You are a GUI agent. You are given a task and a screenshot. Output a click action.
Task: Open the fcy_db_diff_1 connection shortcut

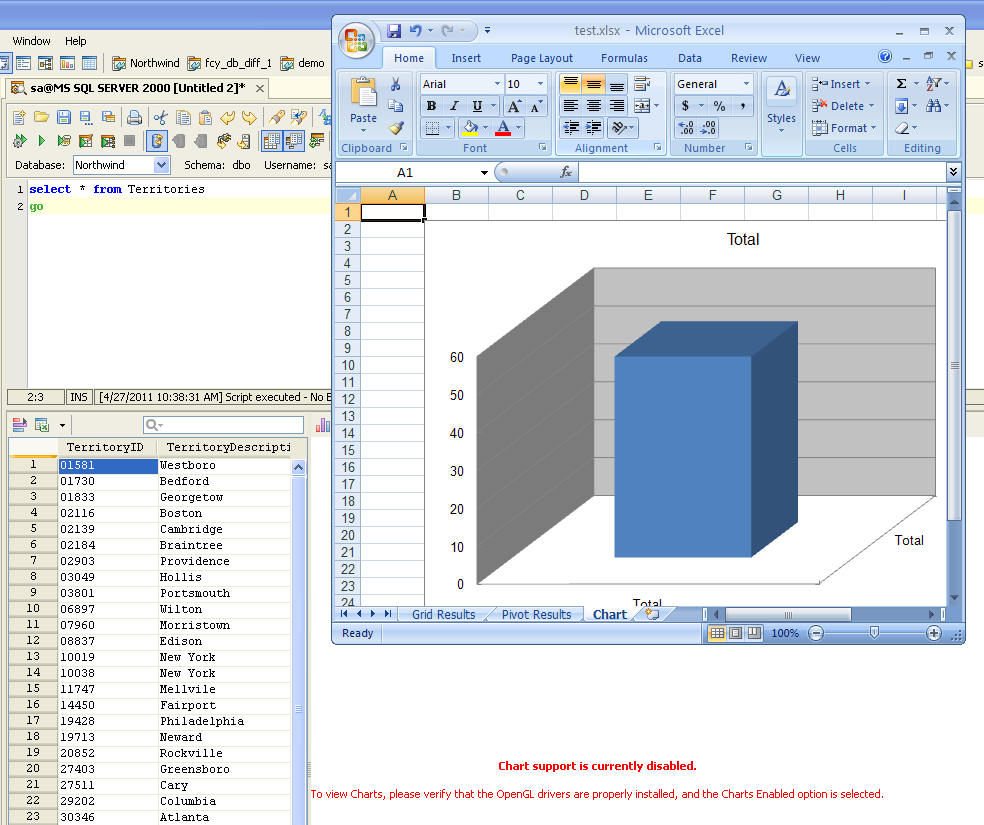click(229, 63)
